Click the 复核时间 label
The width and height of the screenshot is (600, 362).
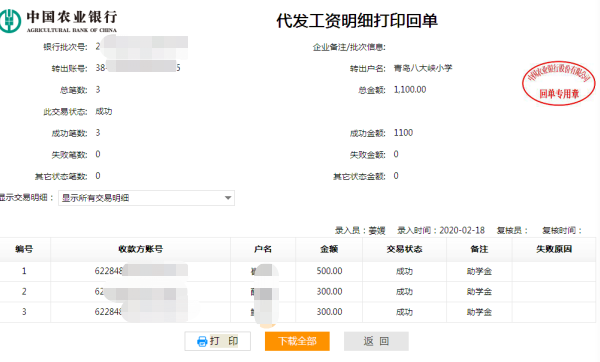[562, 230]
